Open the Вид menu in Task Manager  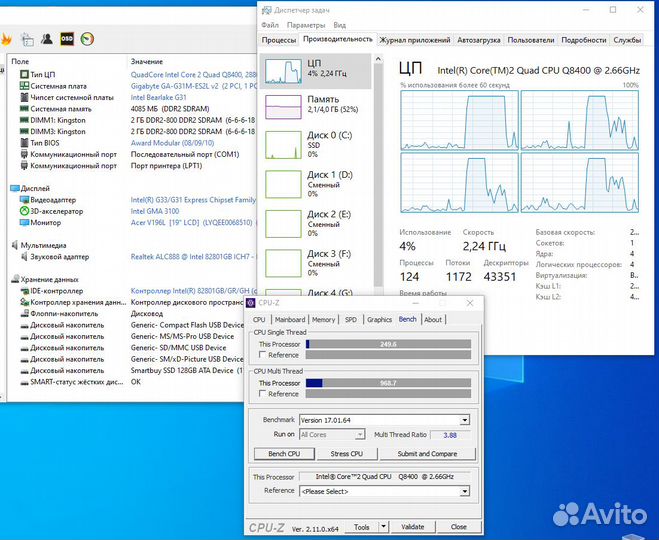pos(340,25)
